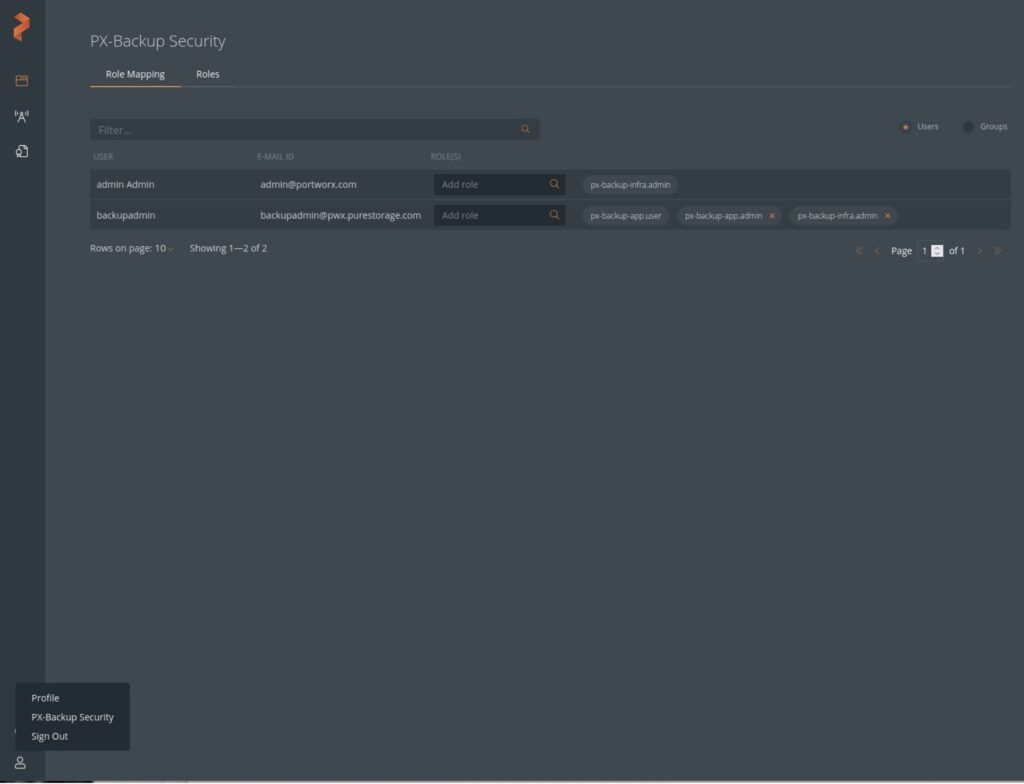Click role search icon for backupadmin
Viewport: 1024px width, 784px height.
[x=554, y=215]
